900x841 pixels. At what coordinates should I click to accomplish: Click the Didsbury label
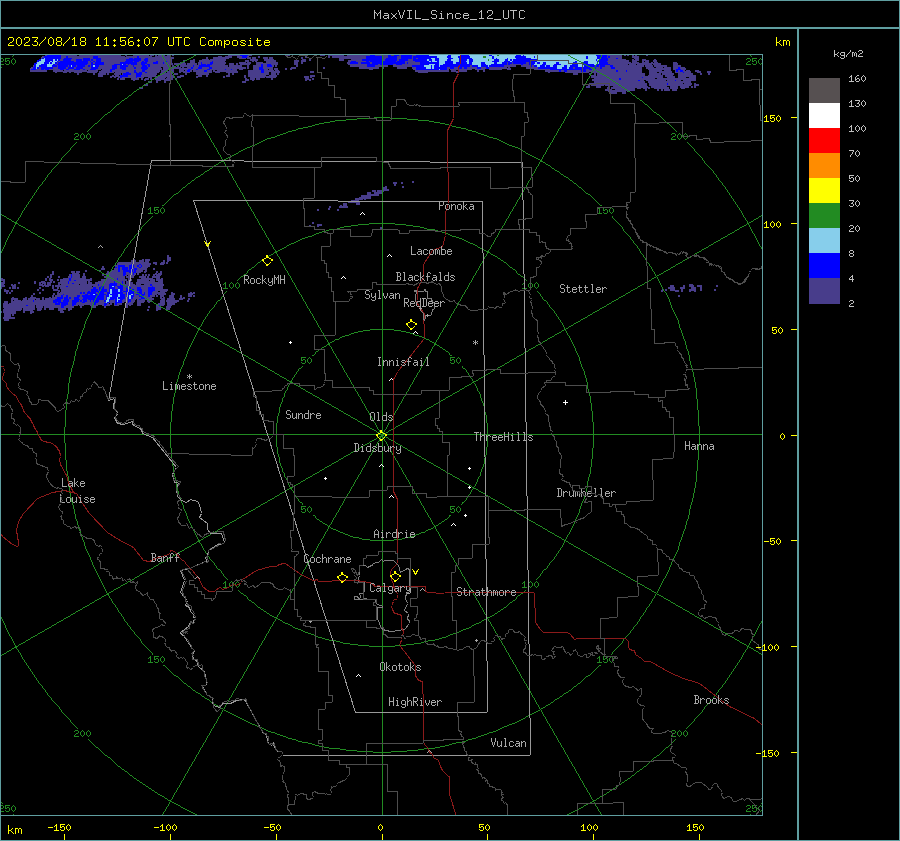(377, 448)
